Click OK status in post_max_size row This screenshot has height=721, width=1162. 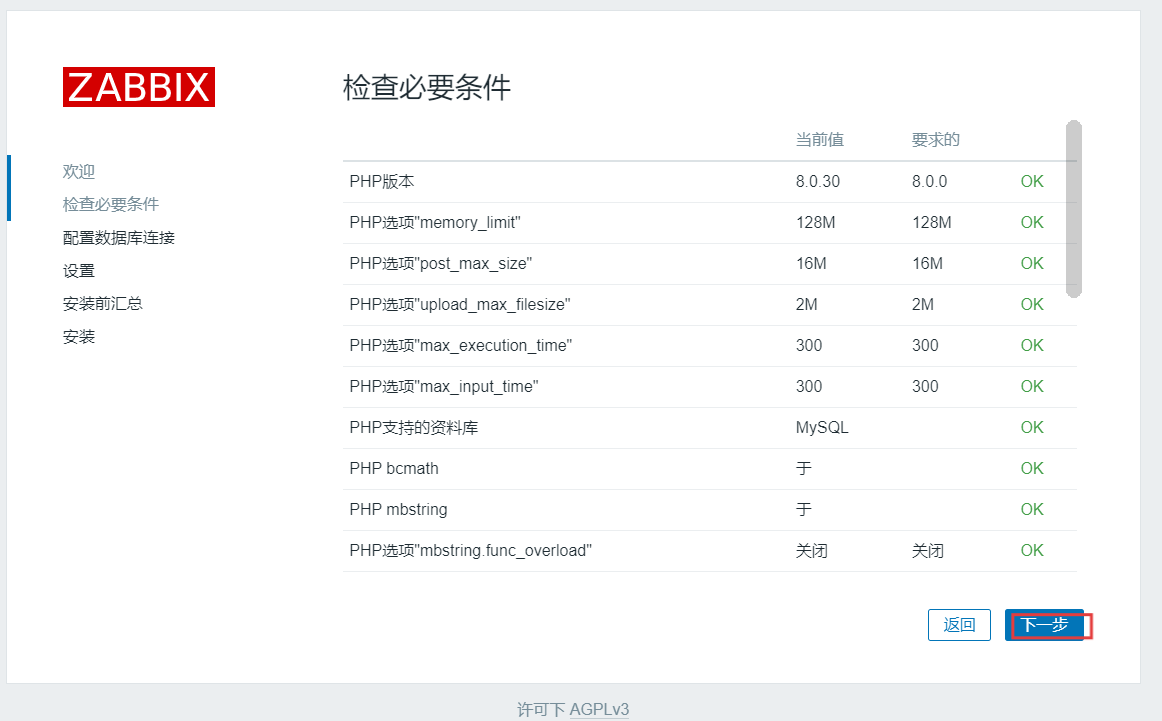coord(1032,263)
